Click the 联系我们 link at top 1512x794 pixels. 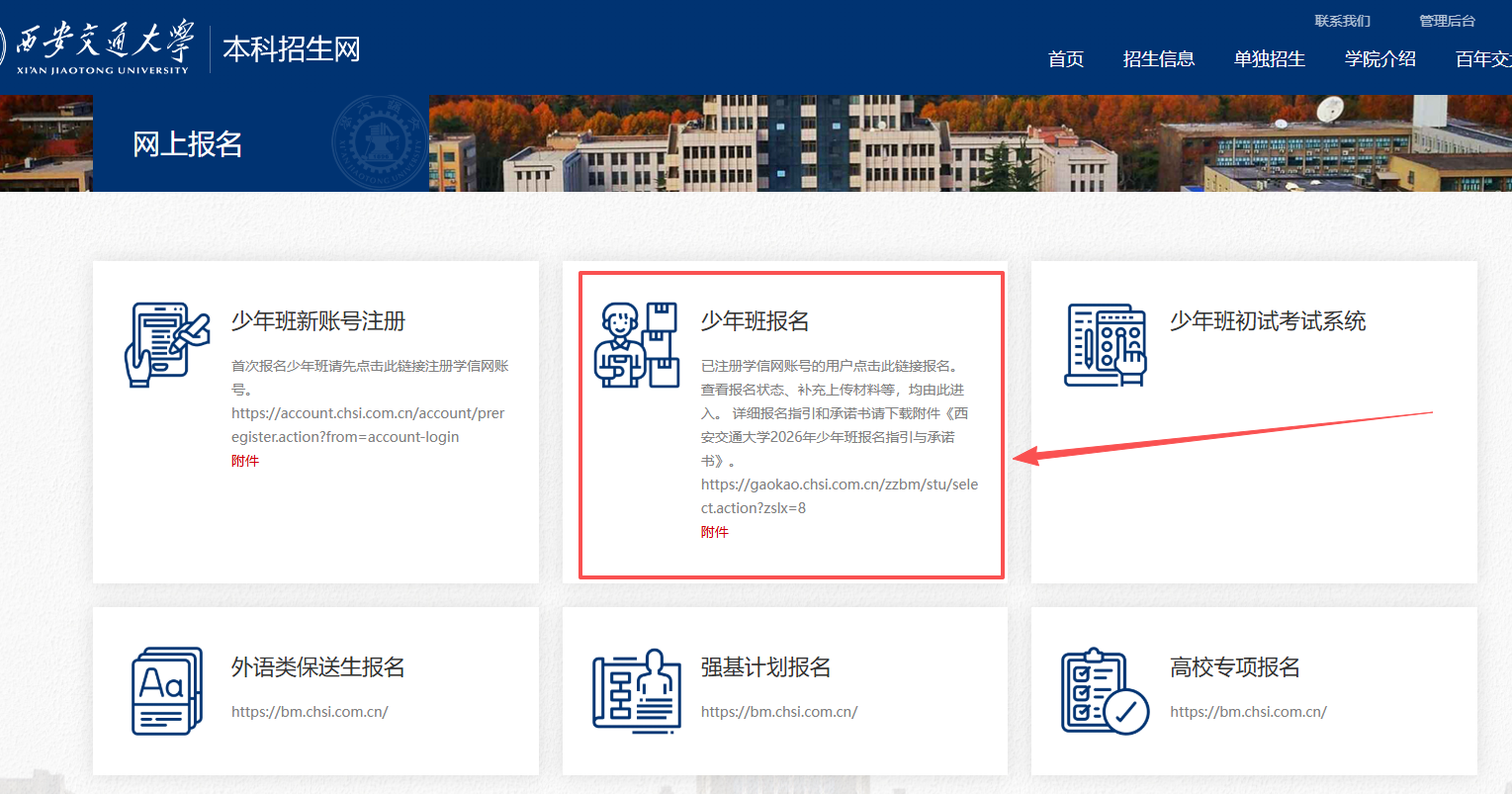pos(1342,21)
